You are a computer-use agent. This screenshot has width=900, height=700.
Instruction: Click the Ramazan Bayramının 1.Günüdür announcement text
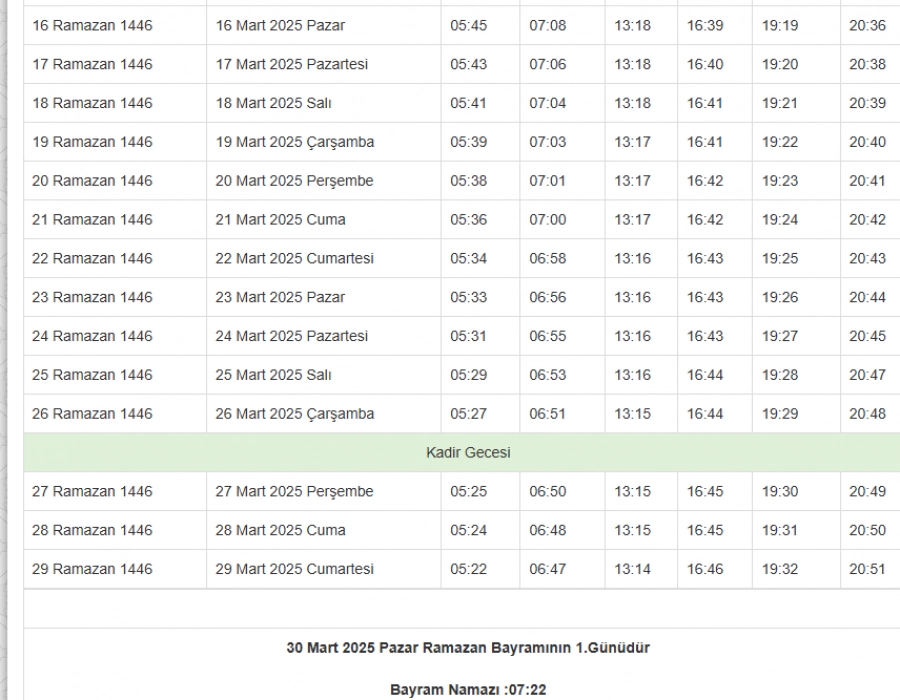(x=468, y=648)
